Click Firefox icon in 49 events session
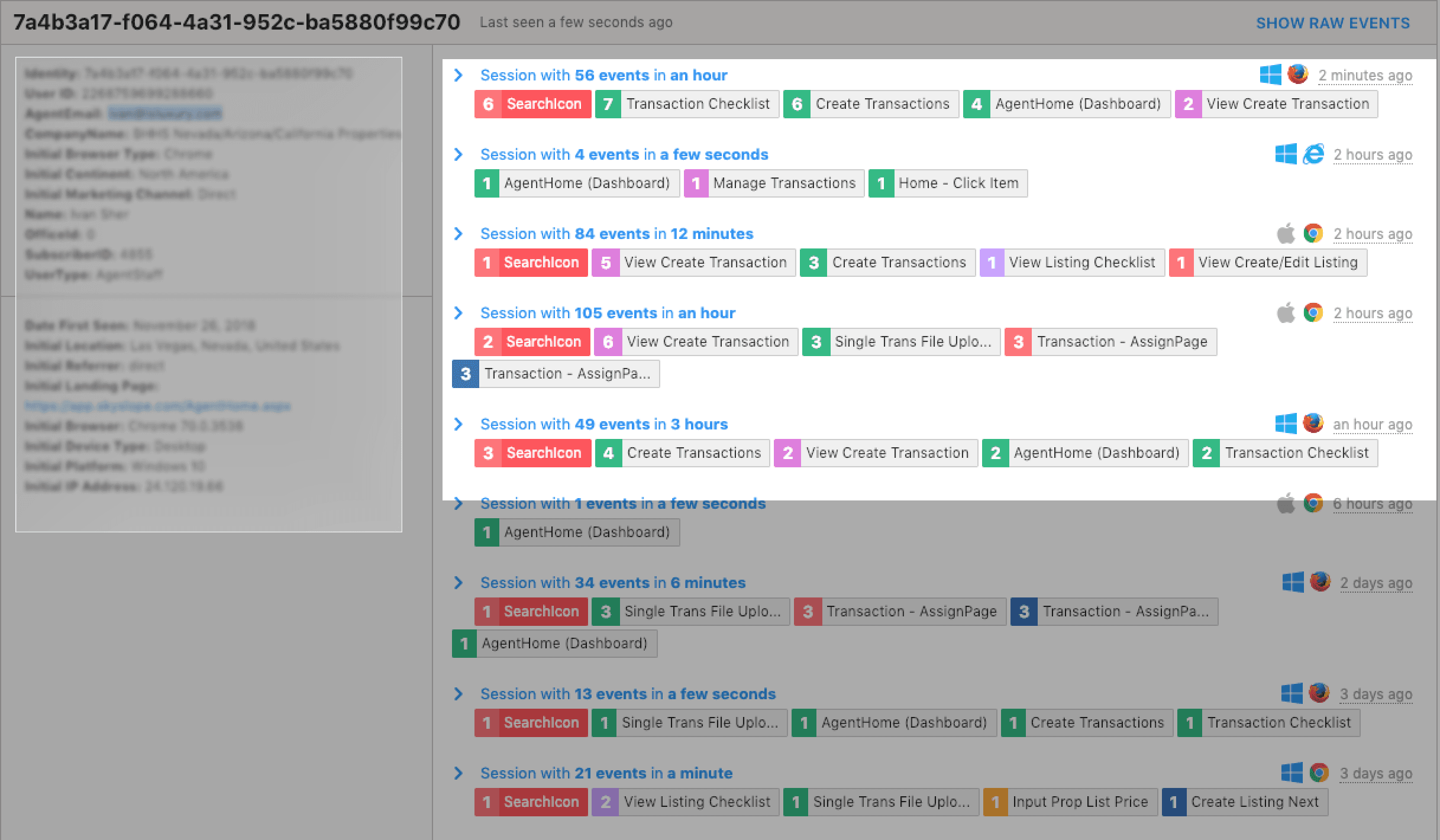The width and height of the screenshot is (1440, 840). [1313, 424]
